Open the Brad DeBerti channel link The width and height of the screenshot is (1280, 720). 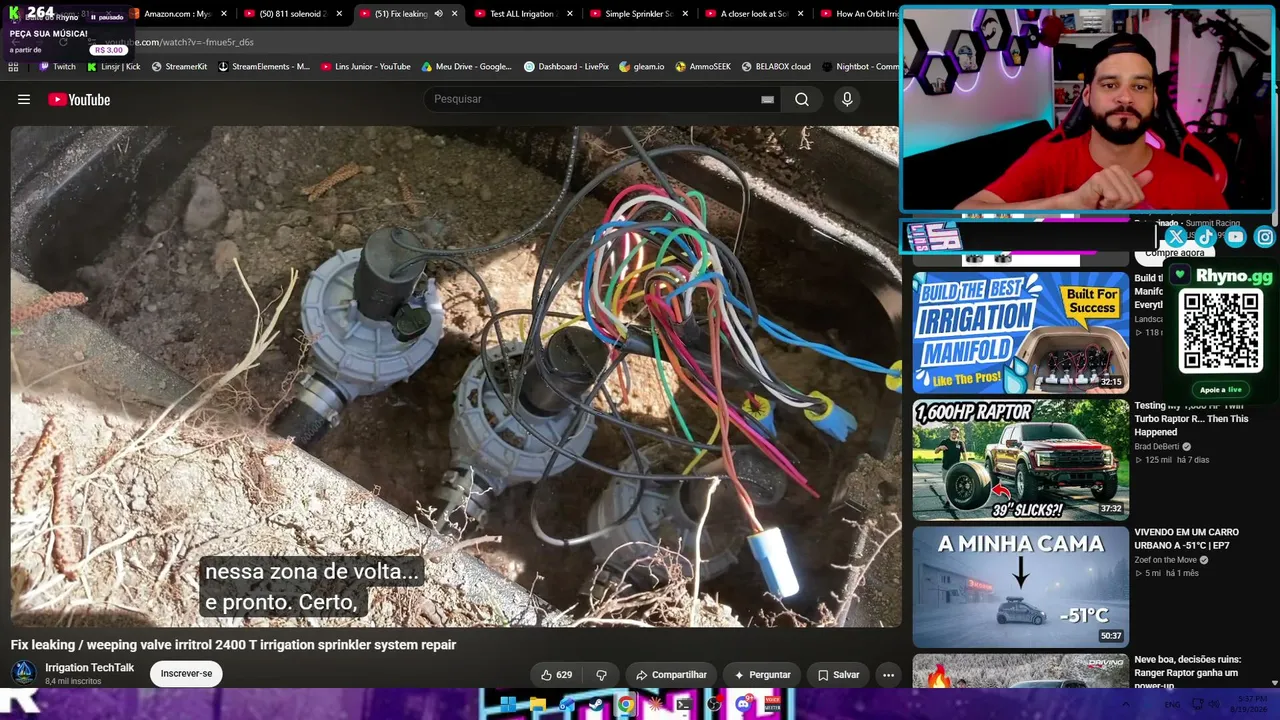(1157, 447)
